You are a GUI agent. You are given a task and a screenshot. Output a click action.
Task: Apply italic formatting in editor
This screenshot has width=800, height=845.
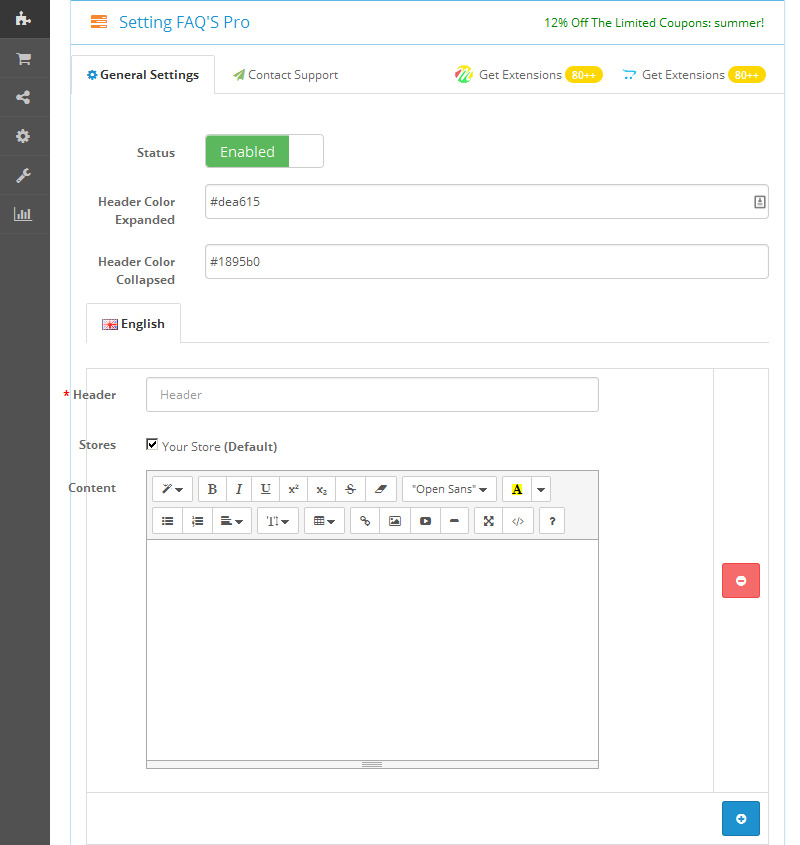pos(238,489)
